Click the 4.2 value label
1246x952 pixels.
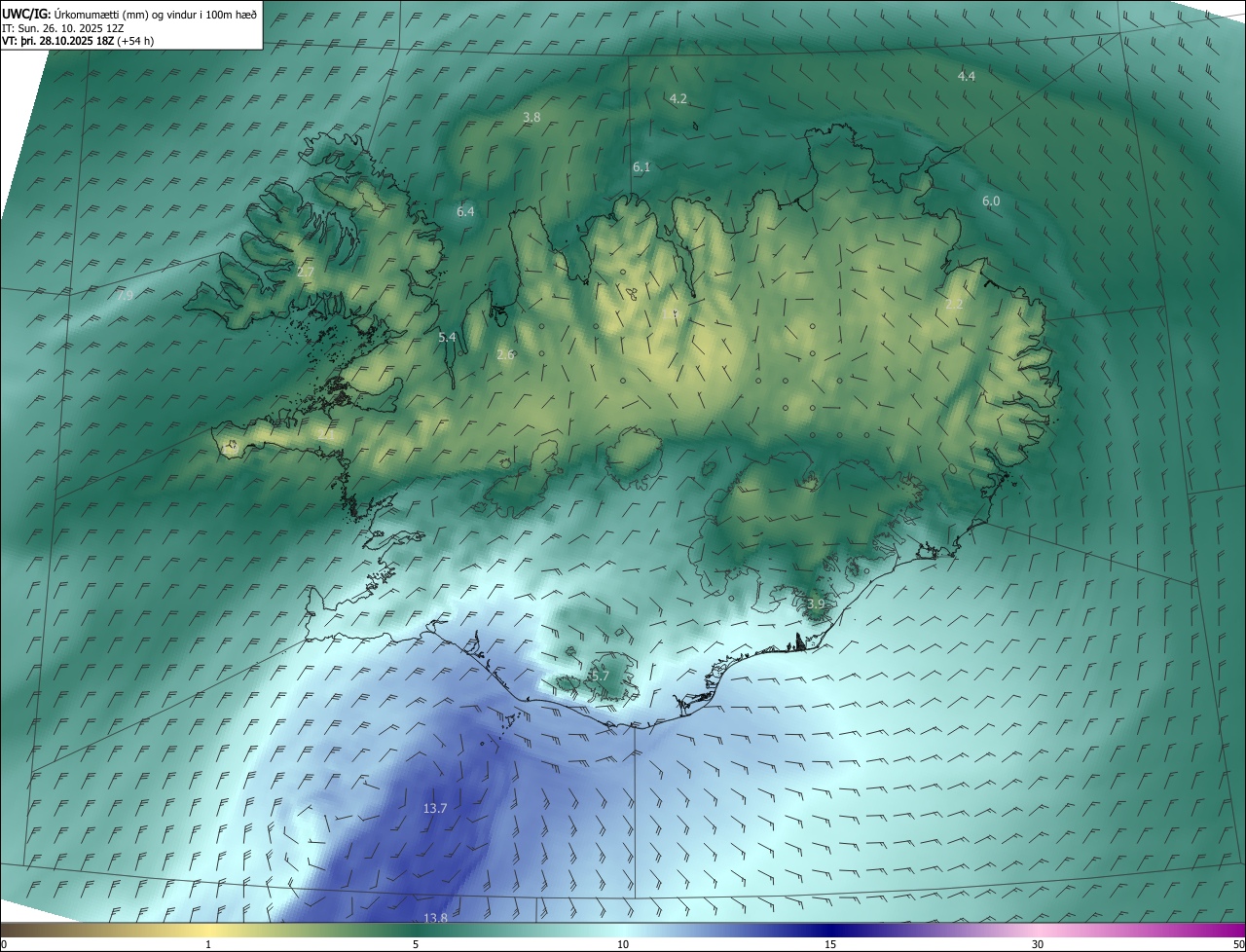coord(678,98)
